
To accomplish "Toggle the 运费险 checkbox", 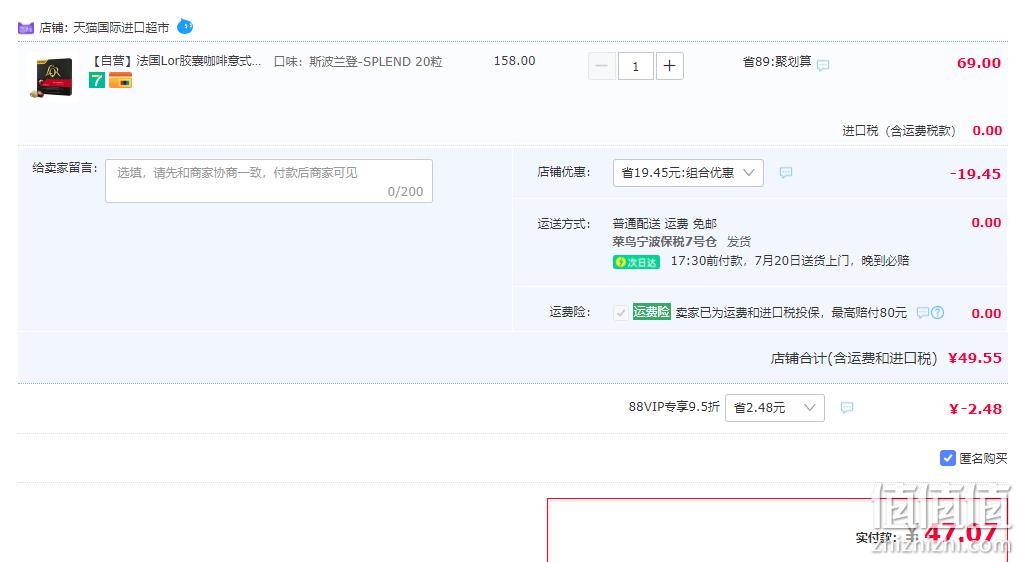I will click(621, 313).
